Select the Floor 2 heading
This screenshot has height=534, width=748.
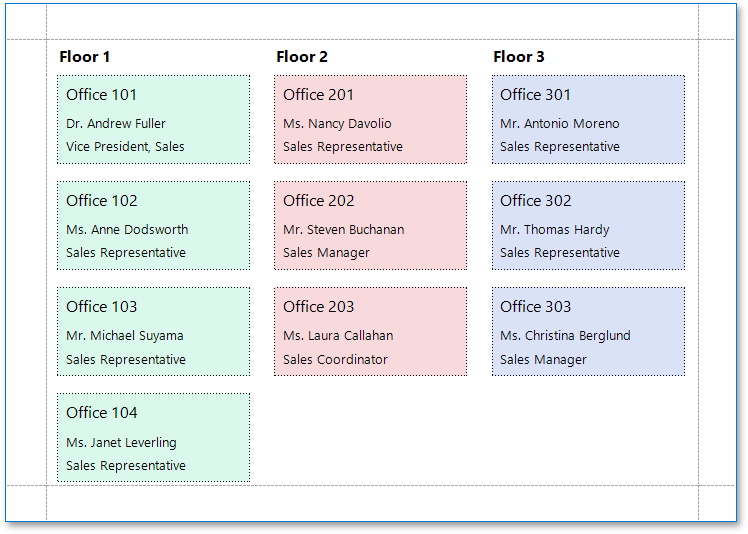click(302, 57)
